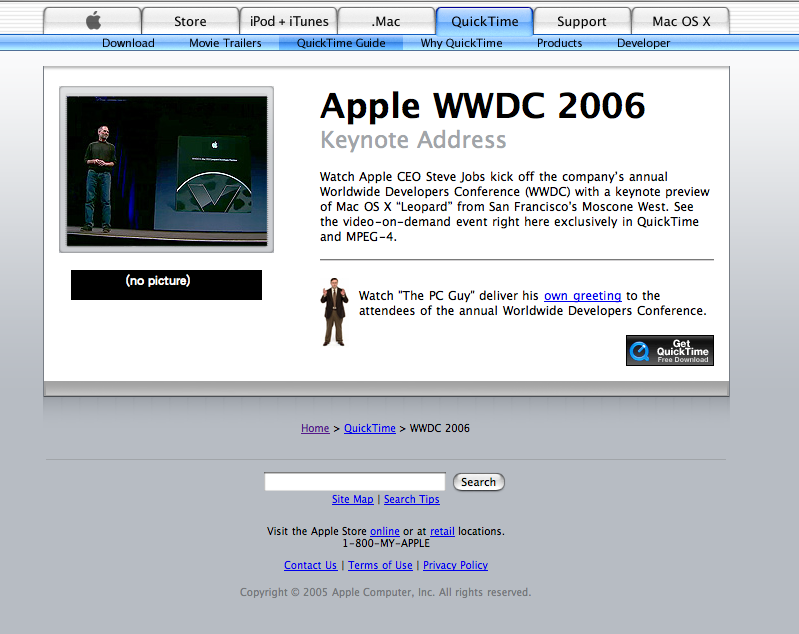The height and width of the screenshot is (634, 799).
Task: Go to Products in subnav
Action: coord(560,43)
